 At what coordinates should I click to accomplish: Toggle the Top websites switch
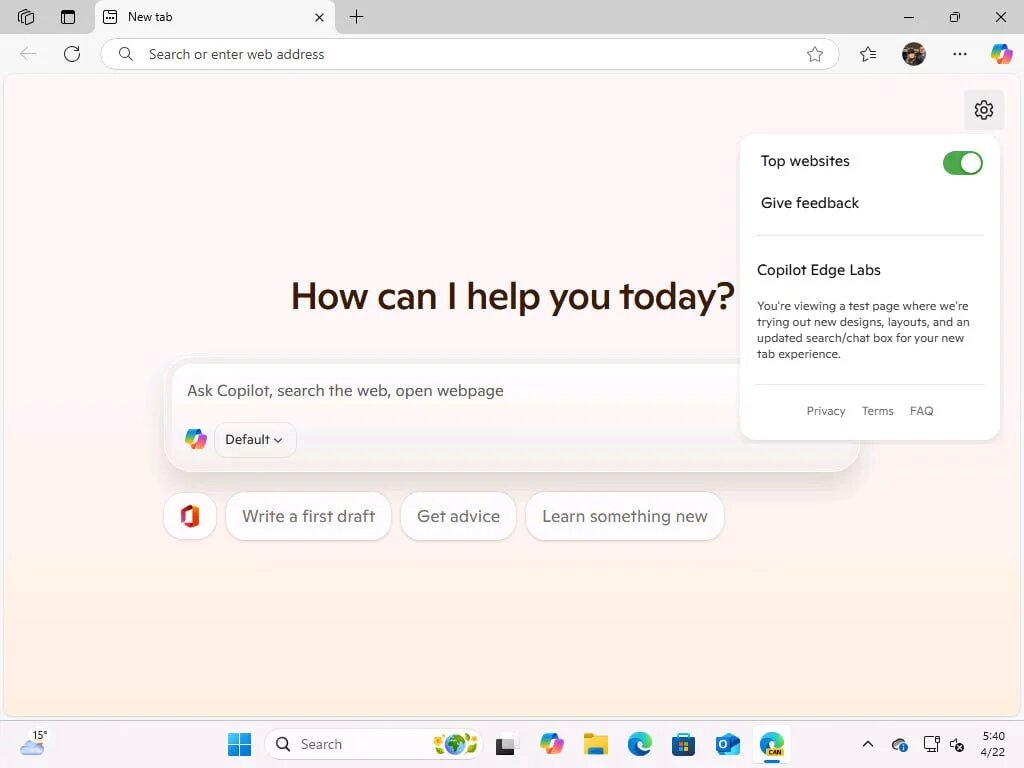pyautogui.click(x=962, y=163)
